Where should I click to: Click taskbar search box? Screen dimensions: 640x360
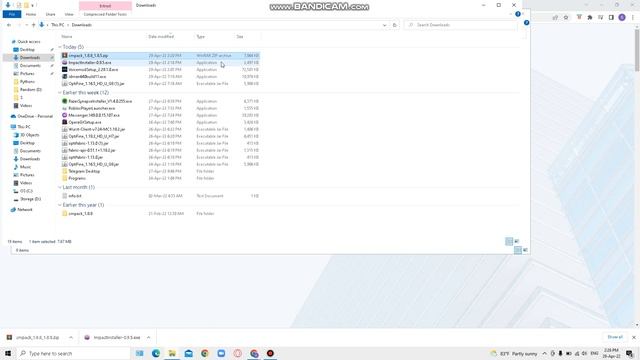73,353
